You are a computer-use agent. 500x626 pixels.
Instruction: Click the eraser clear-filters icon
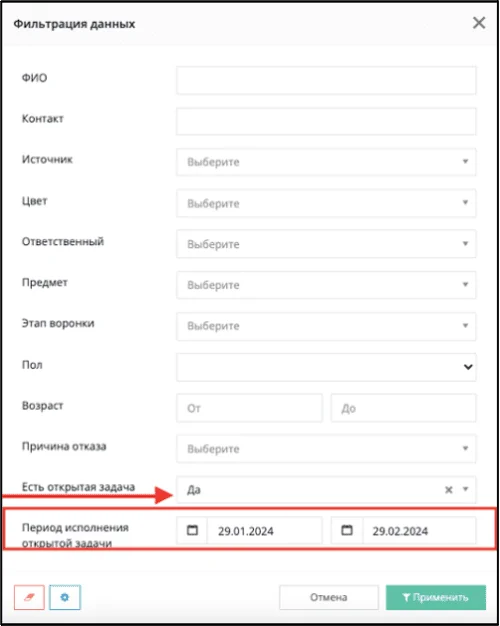pyautogui.click(x=29, y=597)
